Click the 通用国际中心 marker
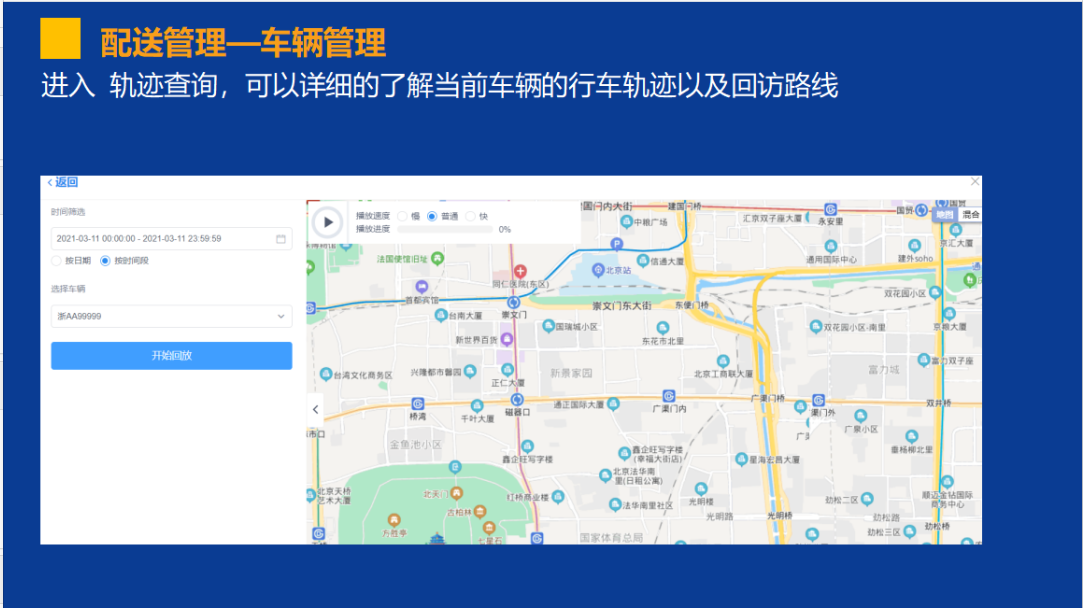The image size is (1083, 608). coord(830,247)
